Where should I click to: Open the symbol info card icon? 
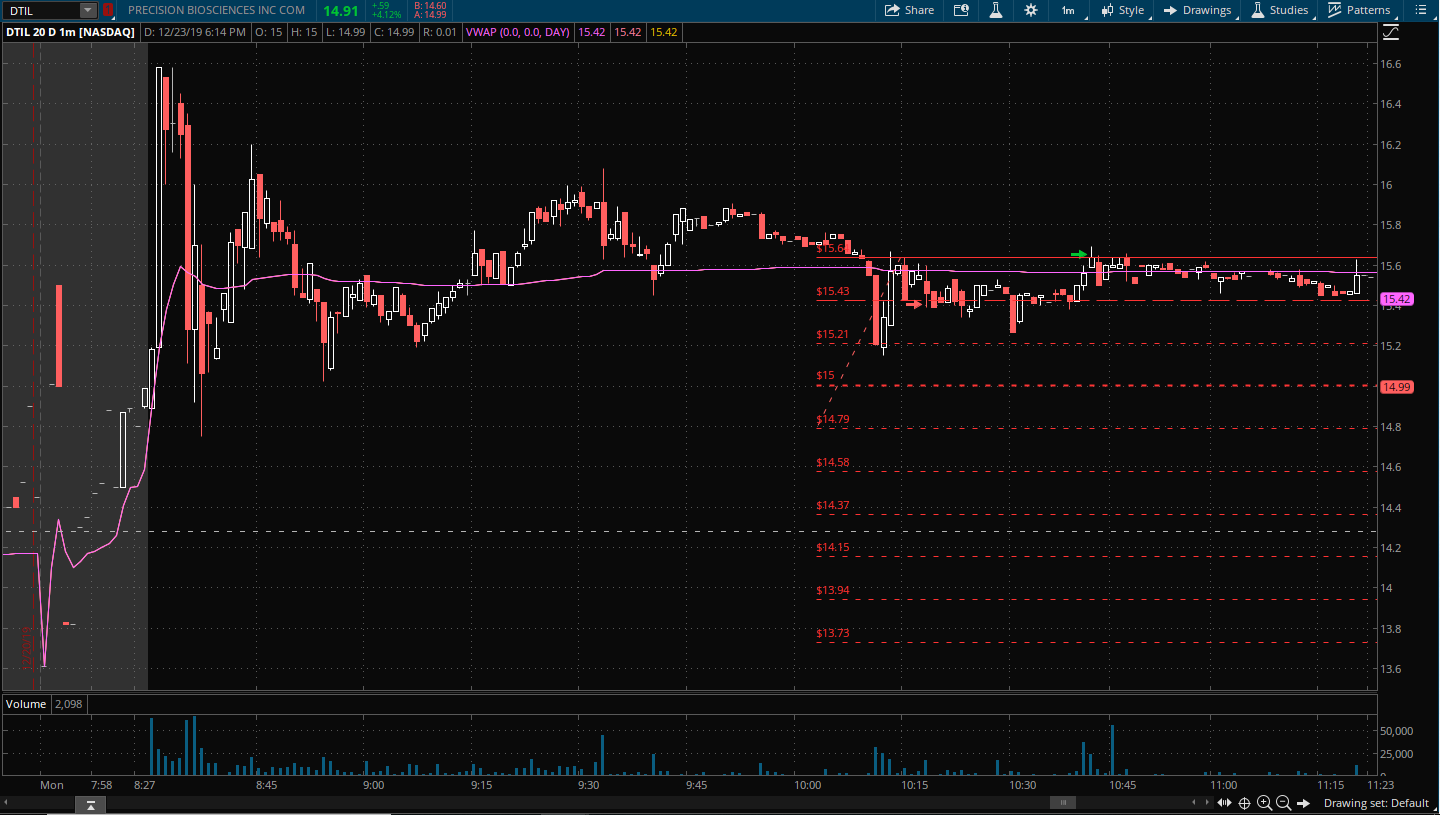[x=961, y=10]
